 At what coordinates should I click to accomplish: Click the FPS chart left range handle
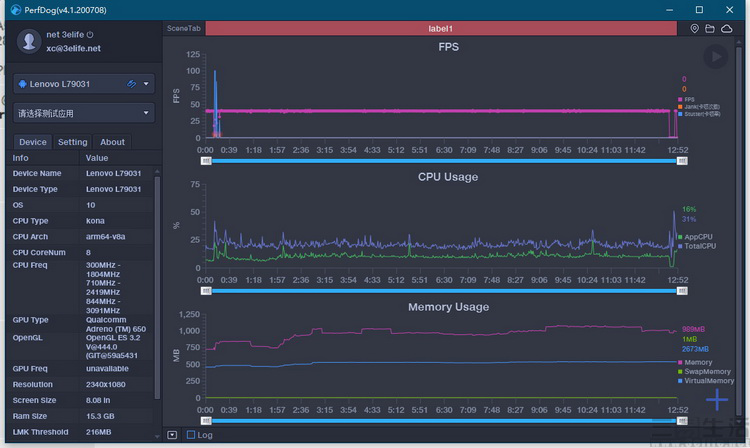click(206, 161)
